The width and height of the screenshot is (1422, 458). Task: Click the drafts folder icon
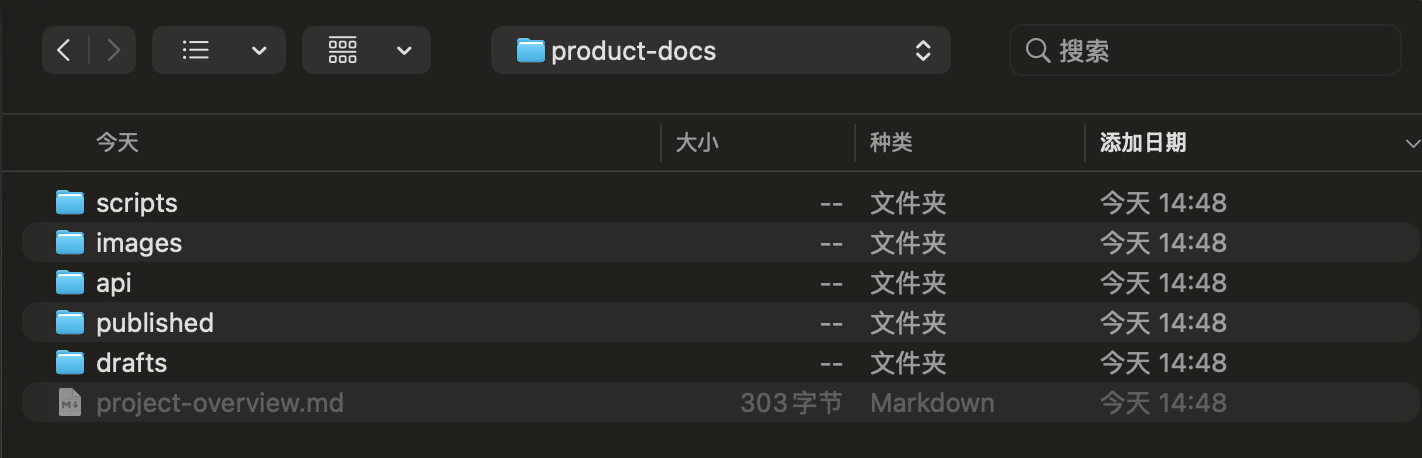click(69, 362)
